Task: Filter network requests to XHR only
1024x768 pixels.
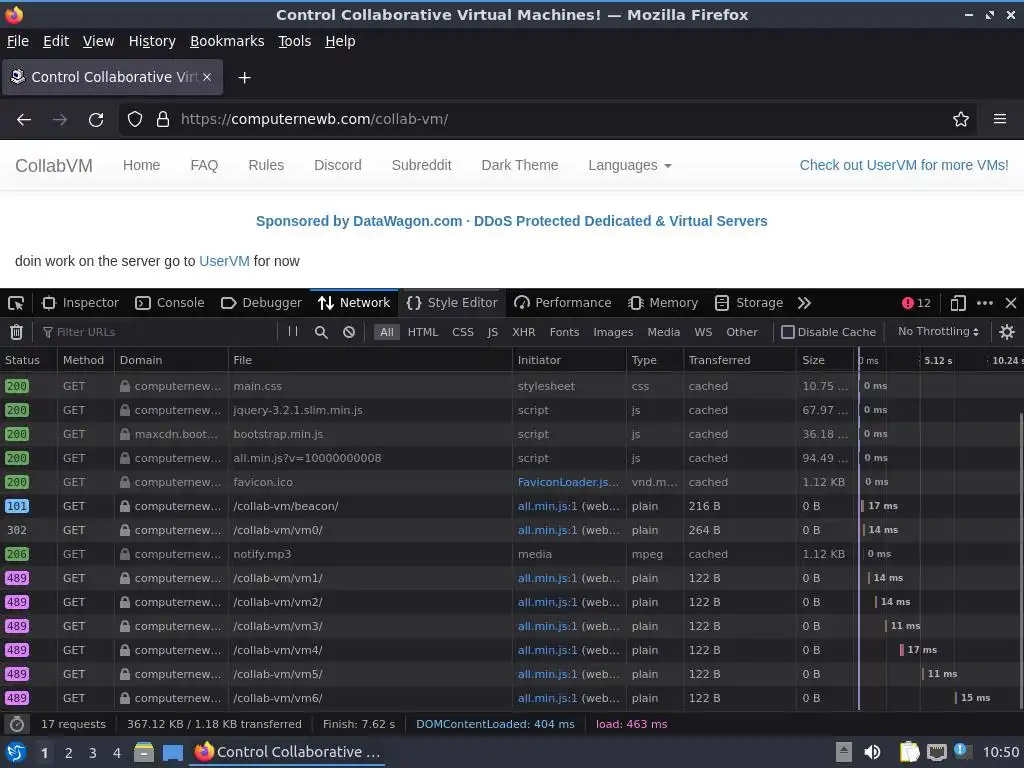Action: pyautogui.click(x=523, y=332)
